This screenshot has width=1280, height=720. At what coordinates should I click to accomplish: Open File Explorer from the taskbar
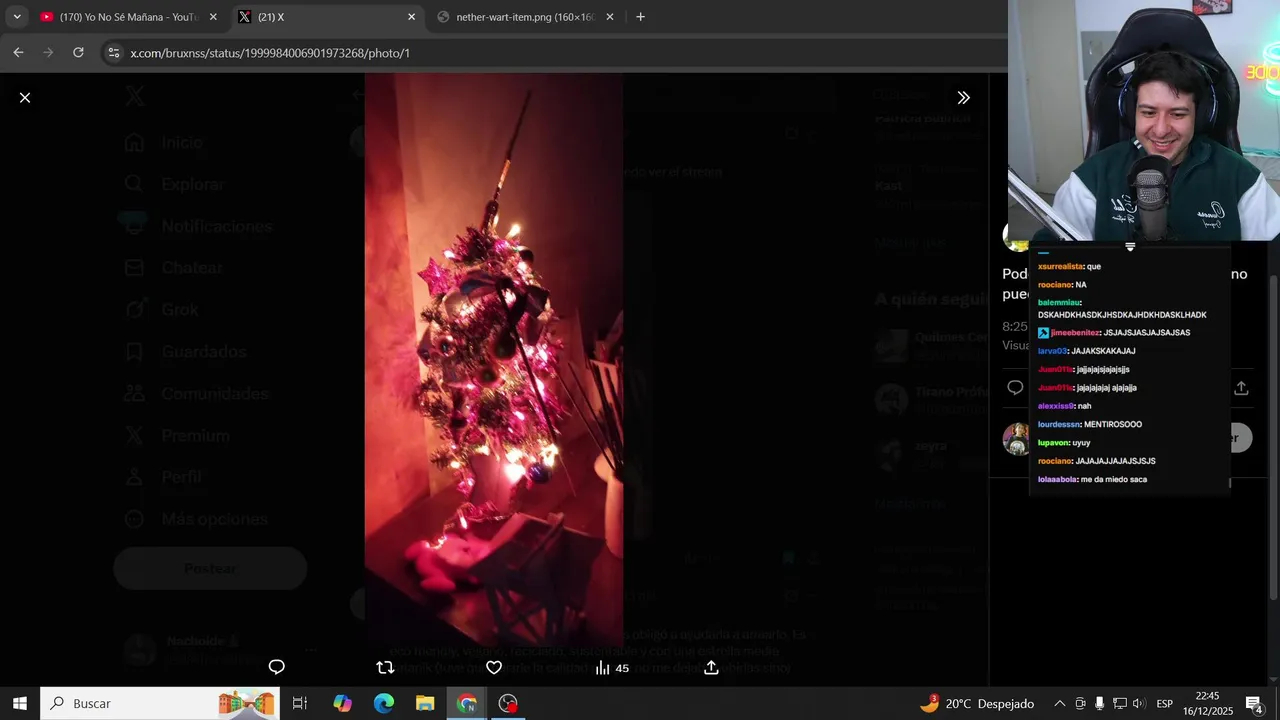tap(425, 703)
